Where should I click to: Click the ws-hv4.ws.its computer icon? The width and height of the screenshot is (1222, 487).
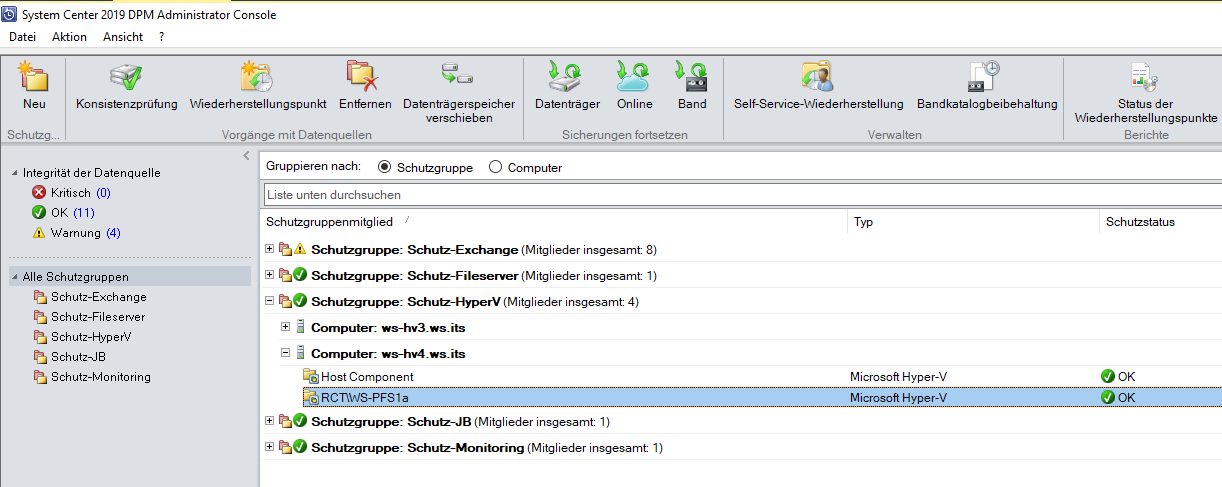click(301, 353)
